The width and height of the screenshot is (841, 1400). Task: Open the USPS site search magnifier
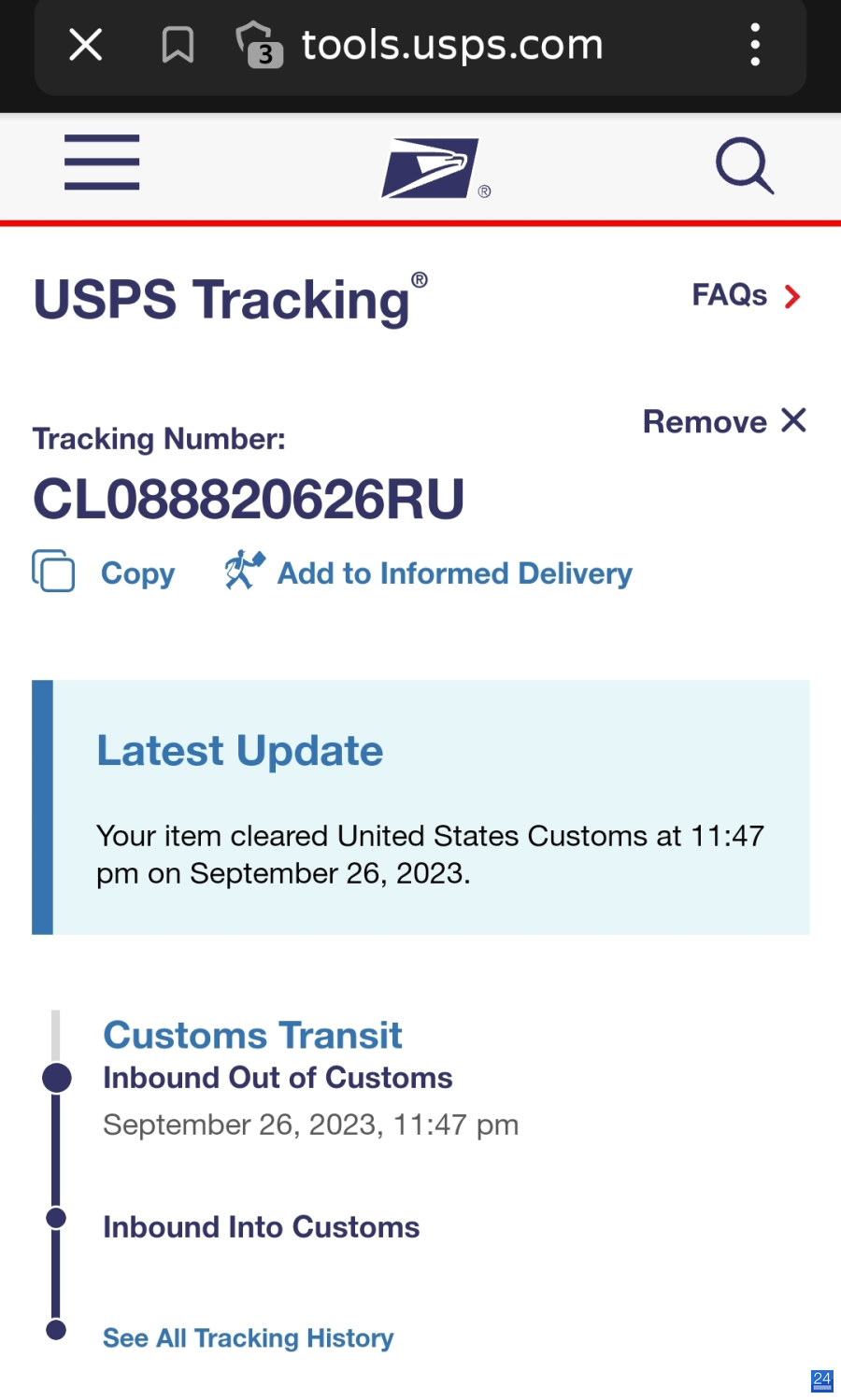(745, 165)
